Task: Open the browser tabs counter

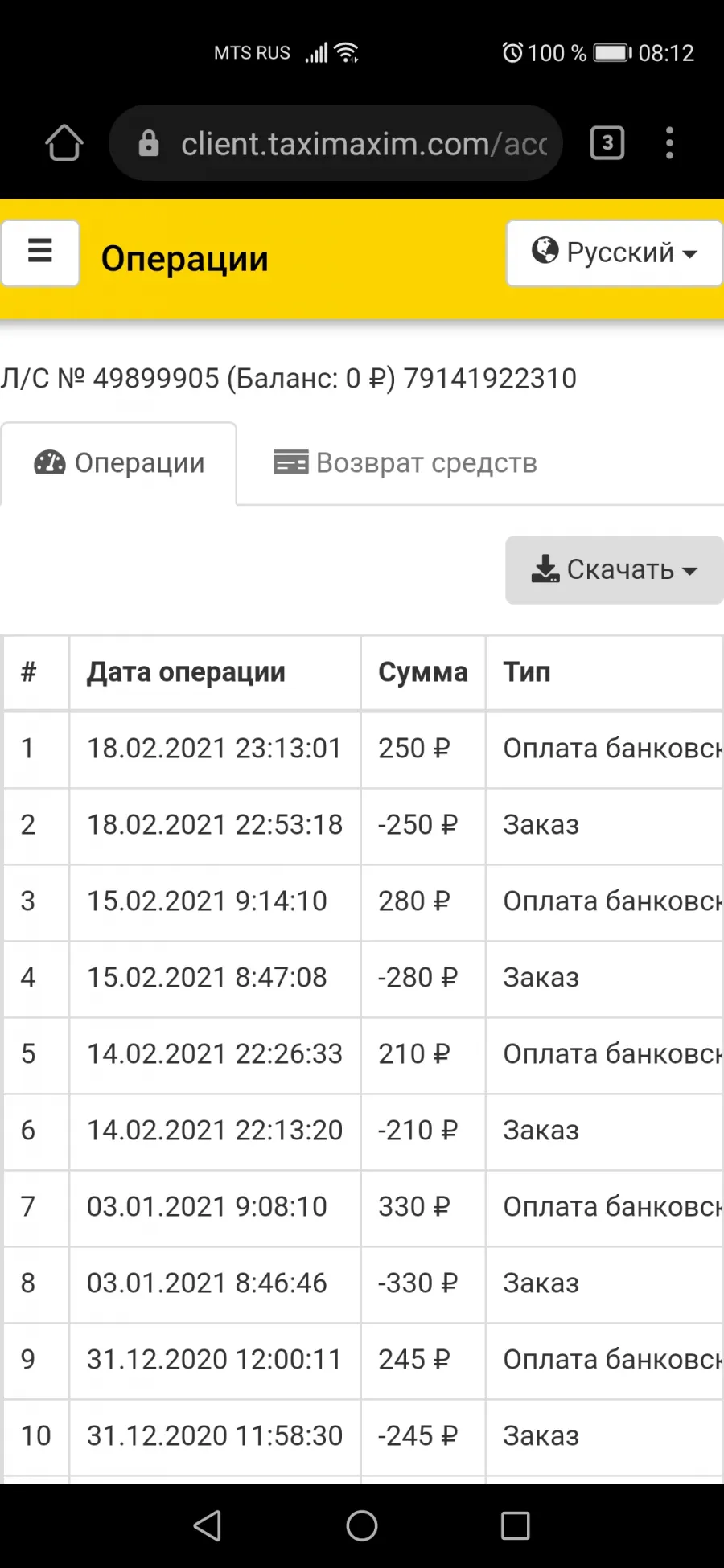Action: coord(607,143)
